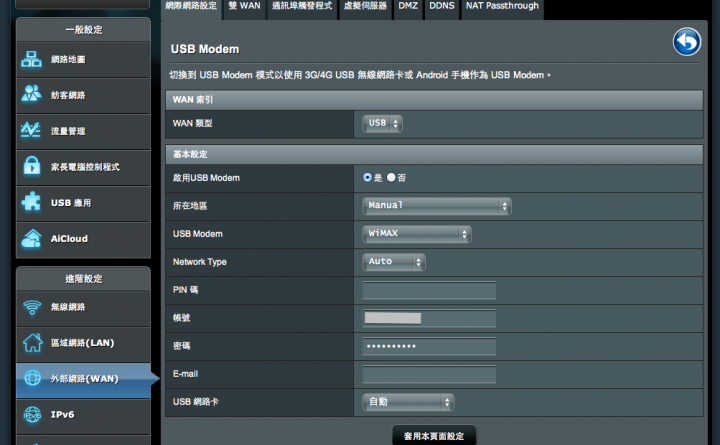Click the 啟用USB Modem row label

[x=206, y=178]
